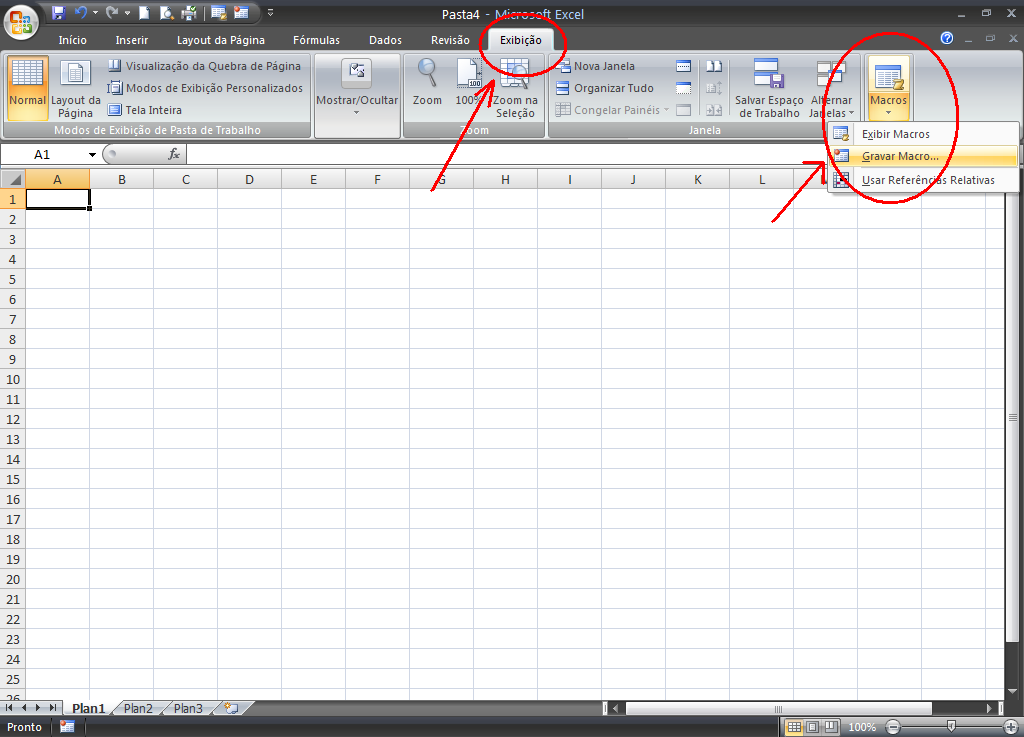Open a Nova Janela
This screenshot has height=737, width=1024.
596,66
